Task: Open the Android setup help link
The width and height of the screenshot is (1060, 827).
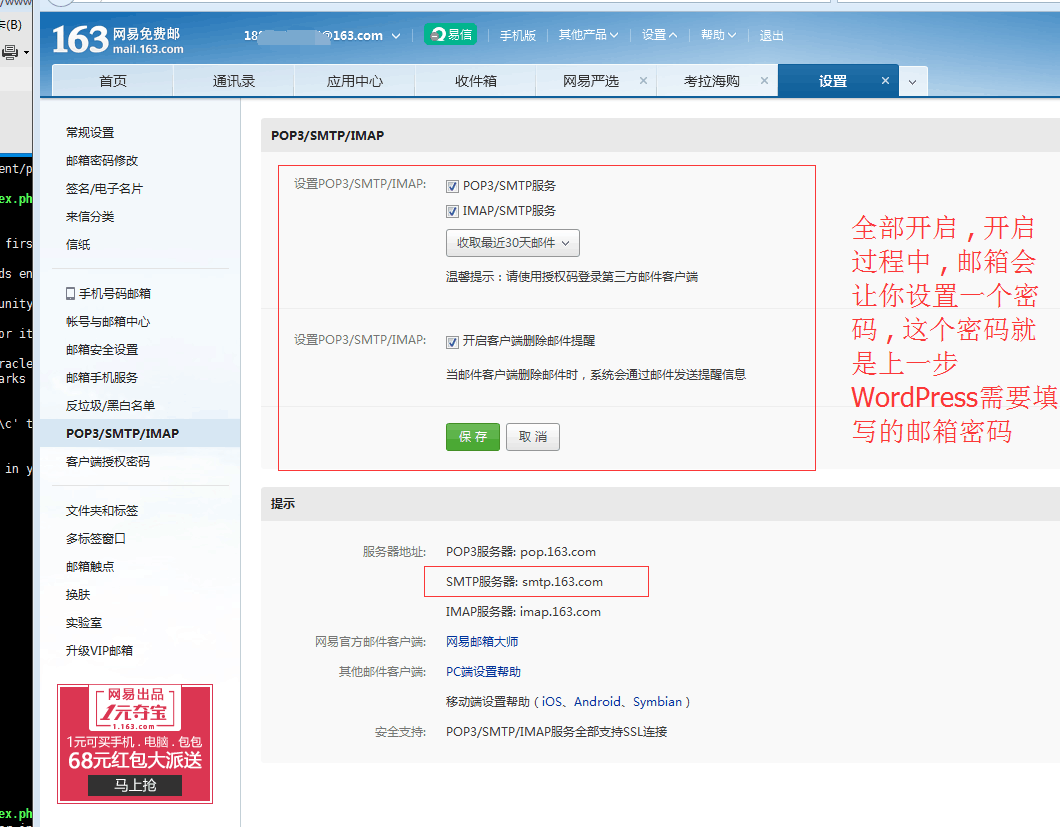Action: point(597,702)
